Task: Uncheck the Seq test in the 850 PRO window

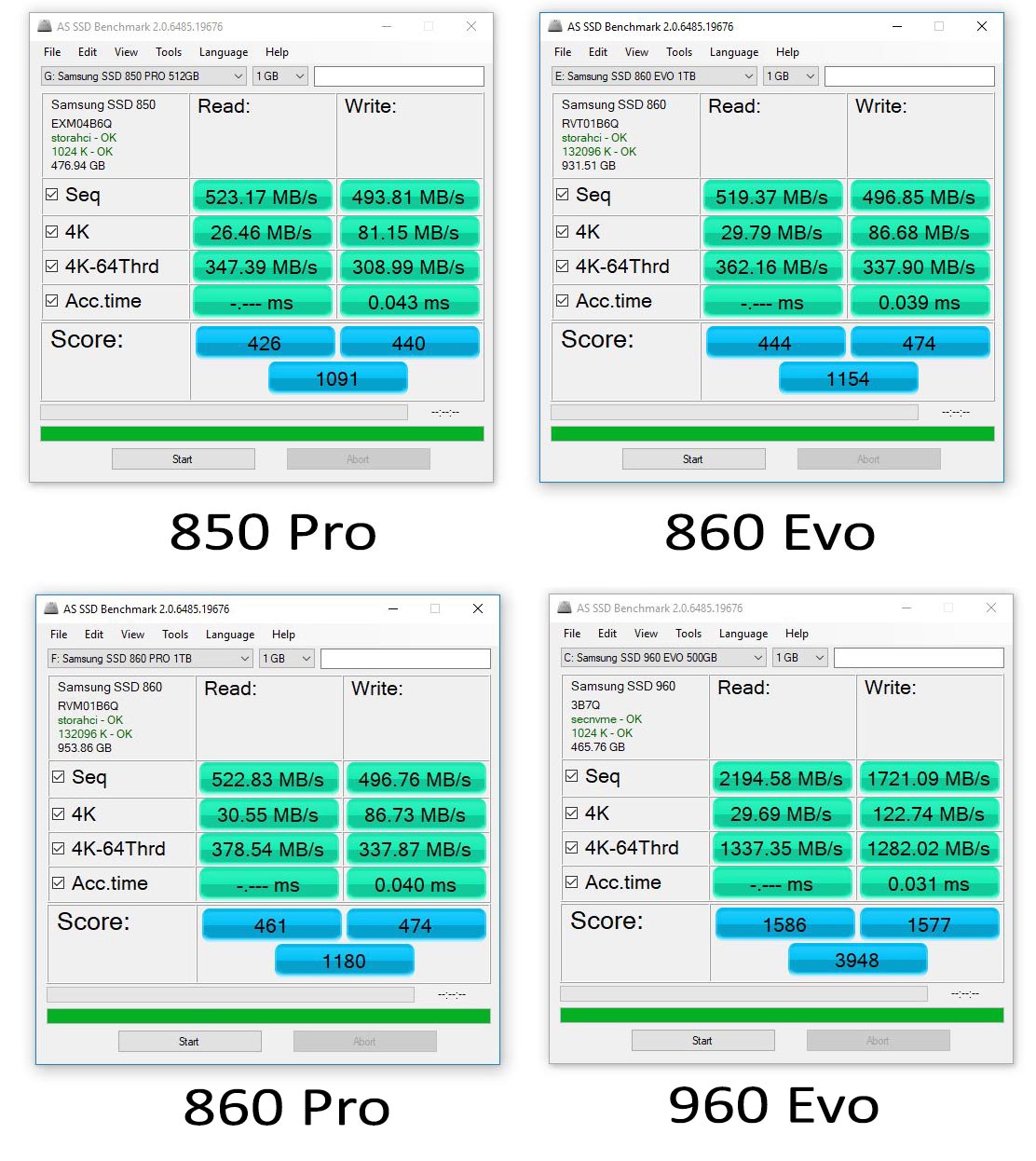Action: pos(52,195)
